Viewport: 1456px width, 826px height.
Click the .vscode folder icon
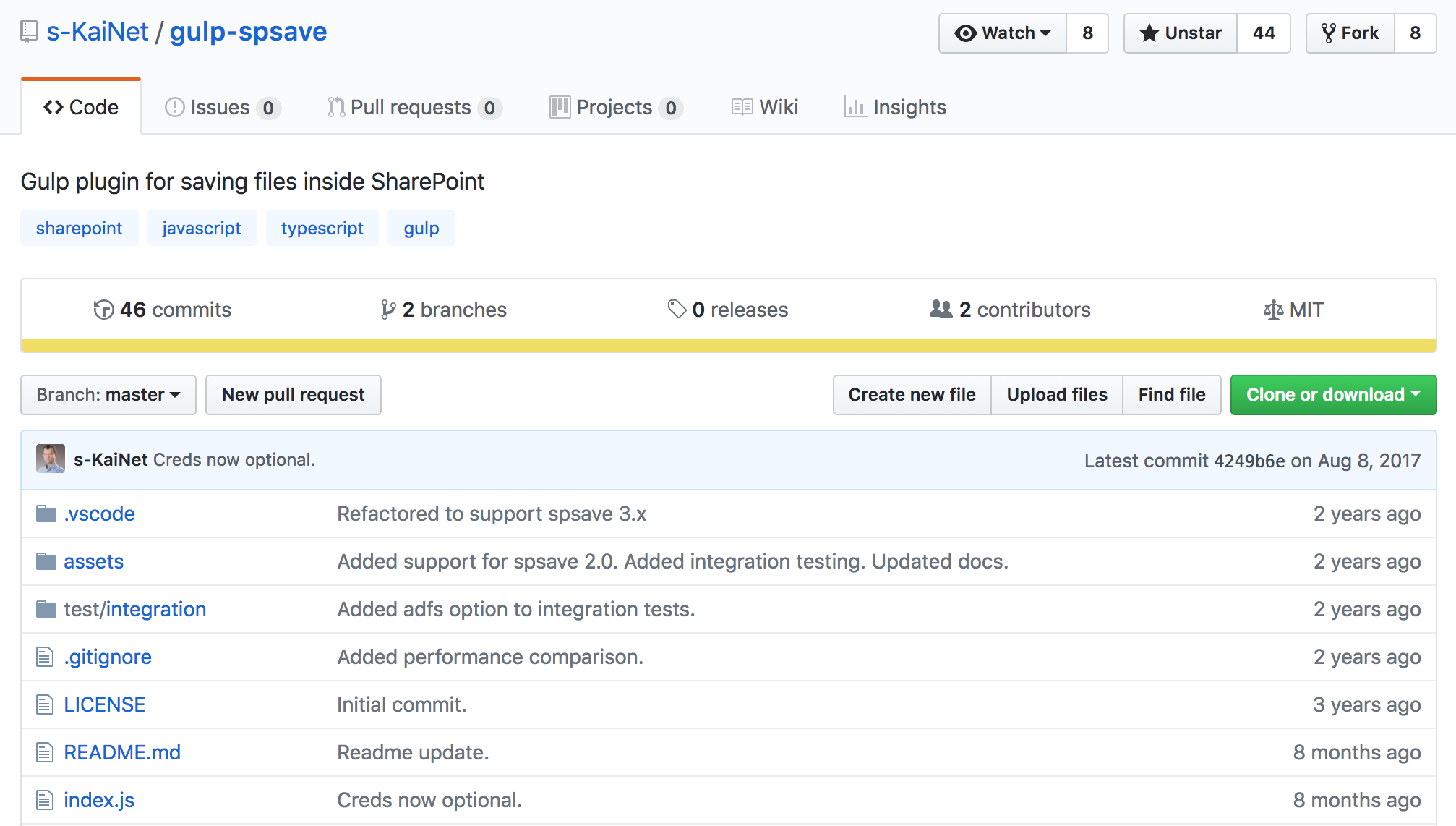point(46,514)
